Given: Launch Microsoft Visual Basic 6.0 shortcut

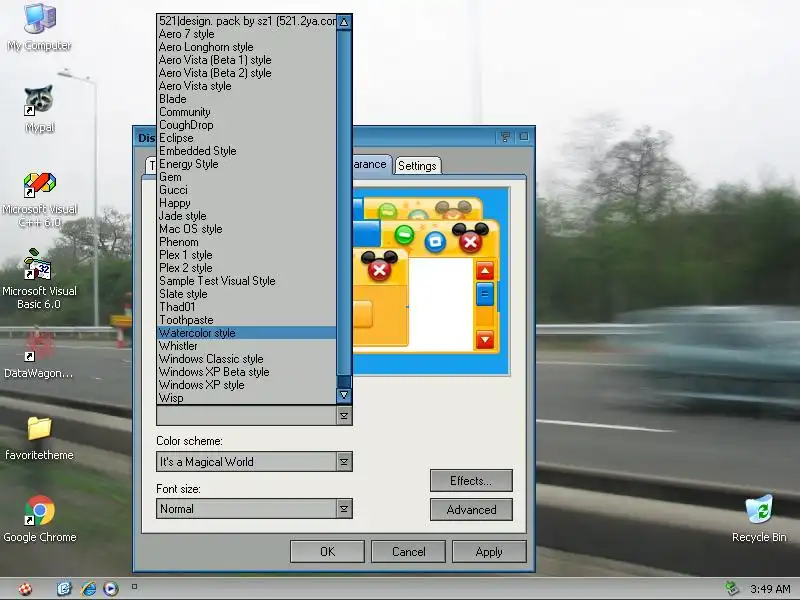Looking at the screenshot, I should (39, 280).
